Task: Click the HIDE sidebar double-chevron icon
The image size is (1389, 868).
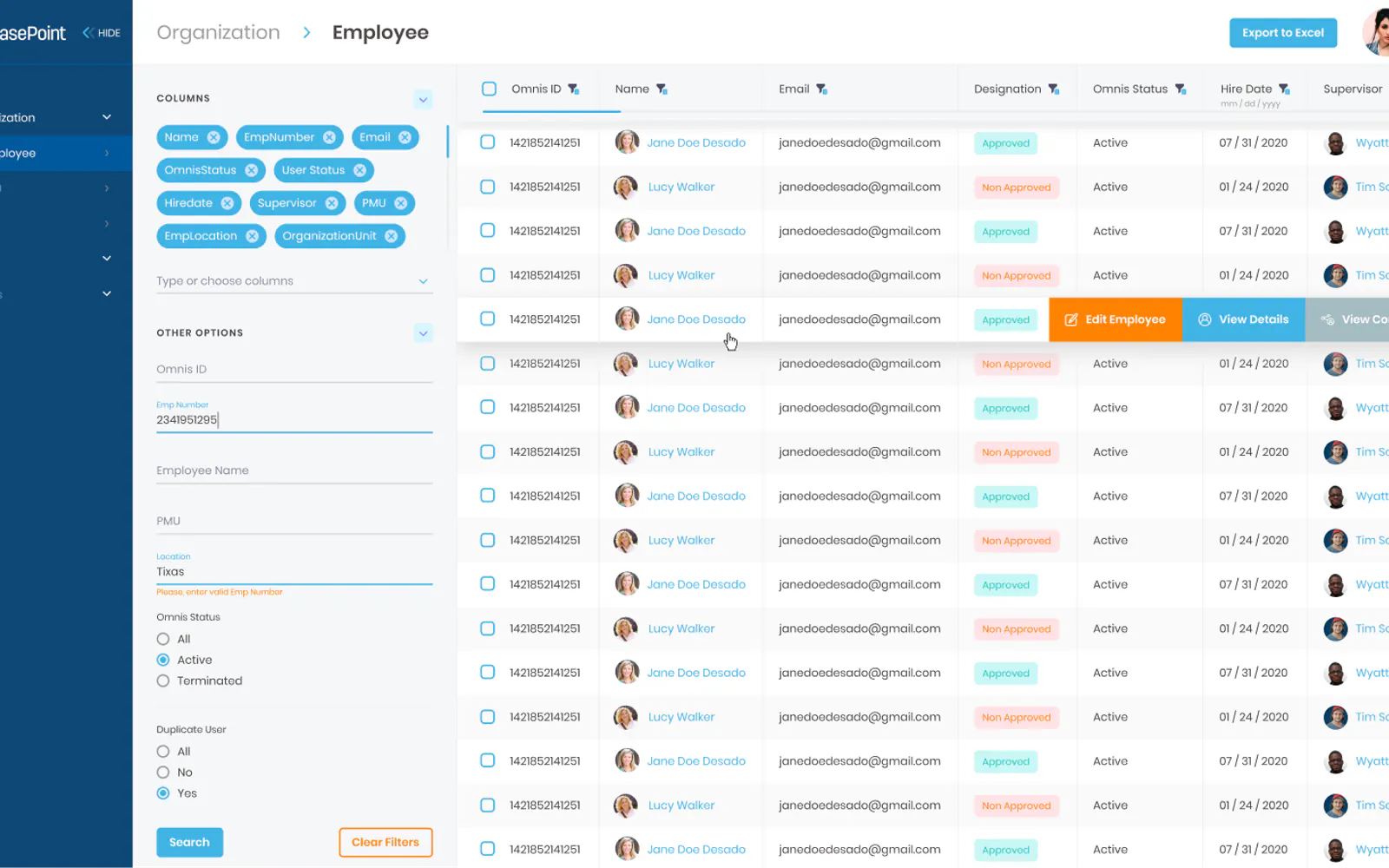Action: [88, 33]
